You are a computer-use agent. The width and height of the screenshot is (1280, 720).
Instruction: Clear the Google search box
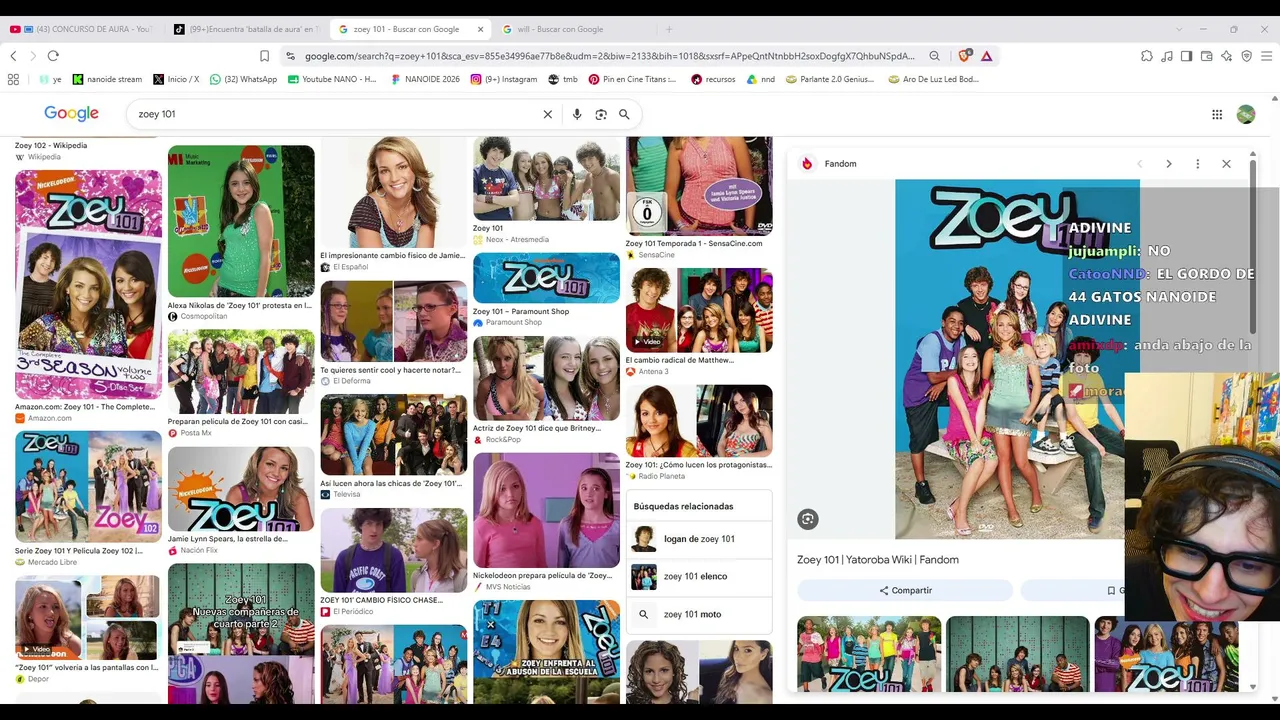pyautogui.click(x=547, y=114)
